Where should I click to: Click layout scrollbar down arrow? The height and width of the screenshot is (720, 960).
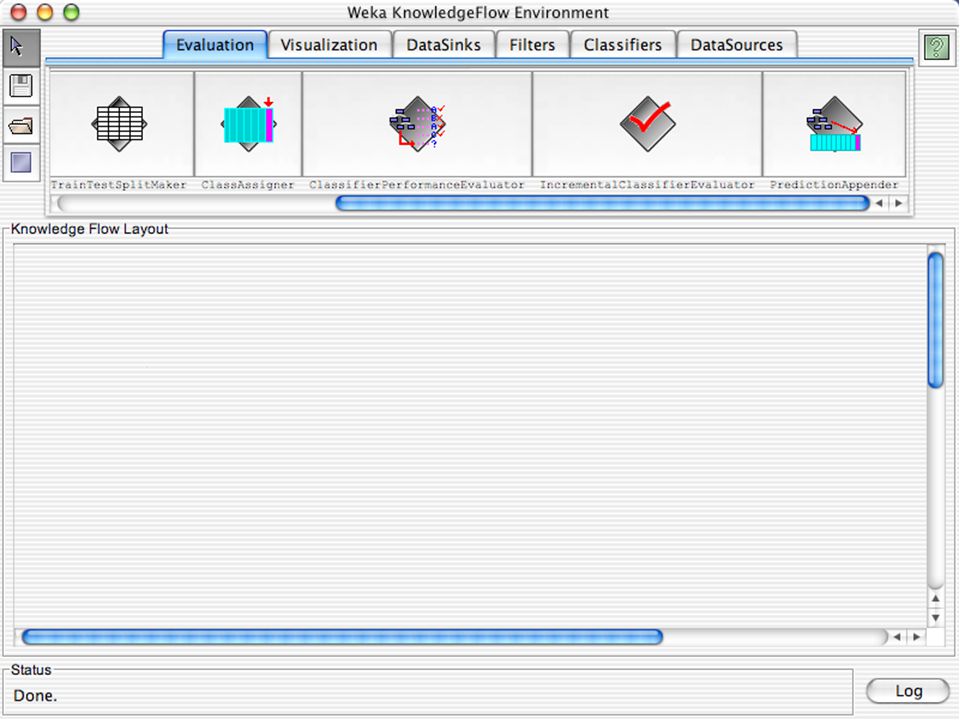936,618
